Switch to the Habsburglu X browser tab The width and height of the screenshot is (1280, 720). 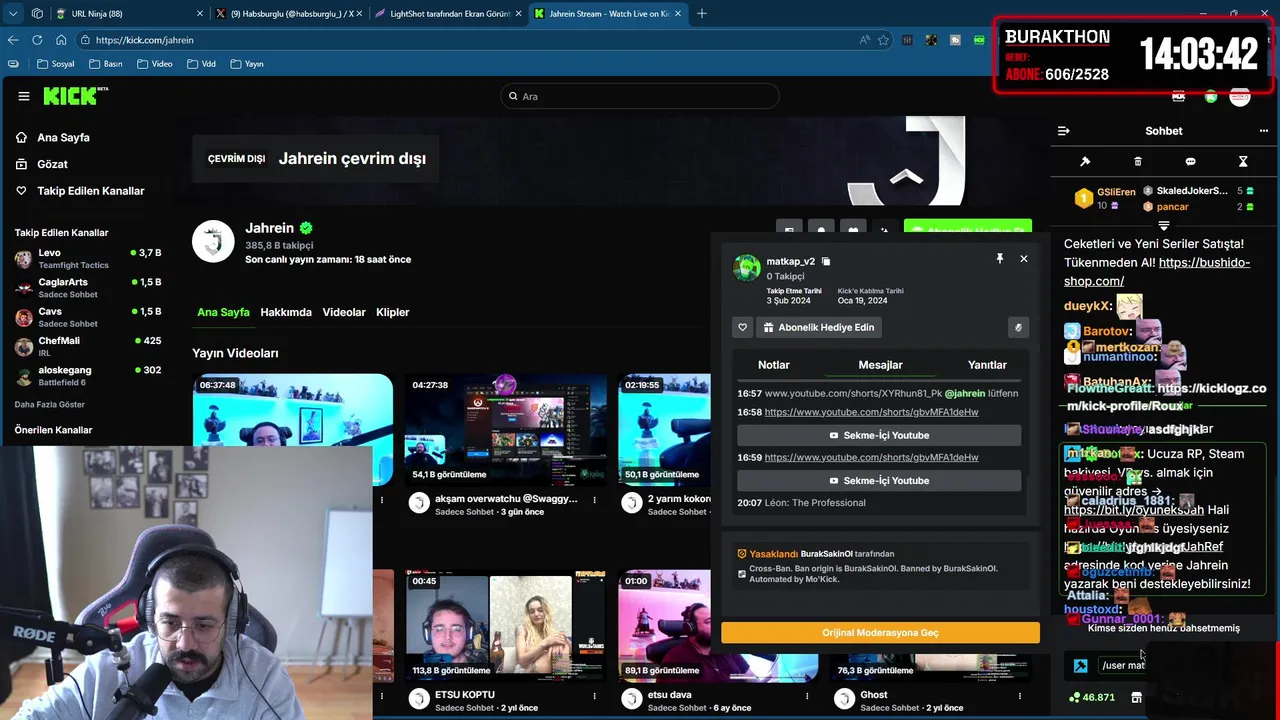tap(290, 14)
